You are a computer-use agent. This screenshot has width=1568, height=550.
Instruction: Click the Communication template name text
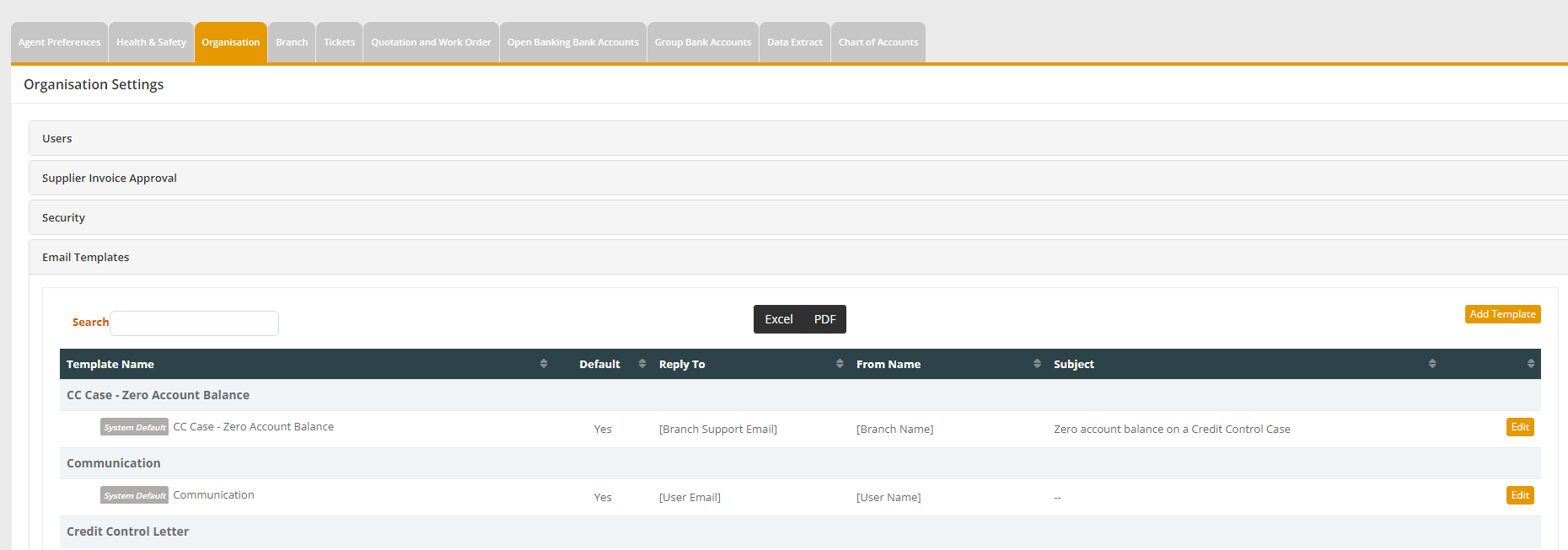[213, 494]
